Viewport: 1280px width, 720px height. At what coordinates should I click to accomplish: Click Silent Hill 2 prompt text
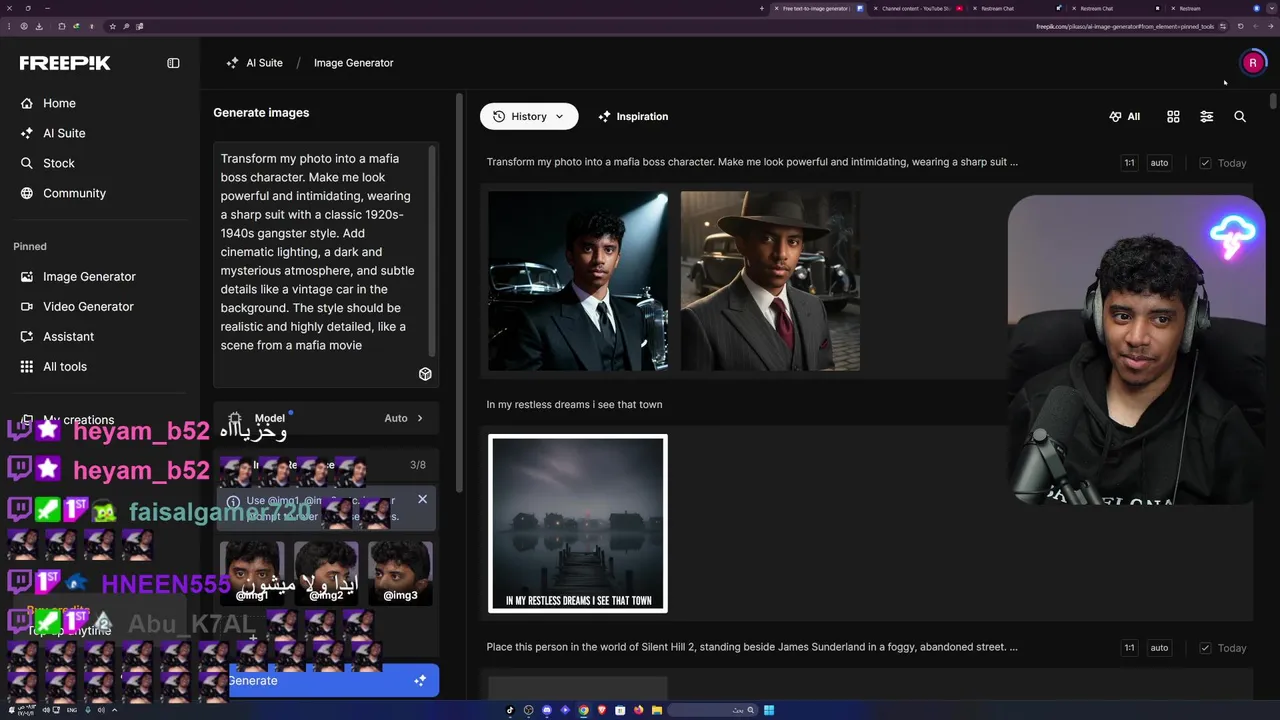(x=752, y=647)
